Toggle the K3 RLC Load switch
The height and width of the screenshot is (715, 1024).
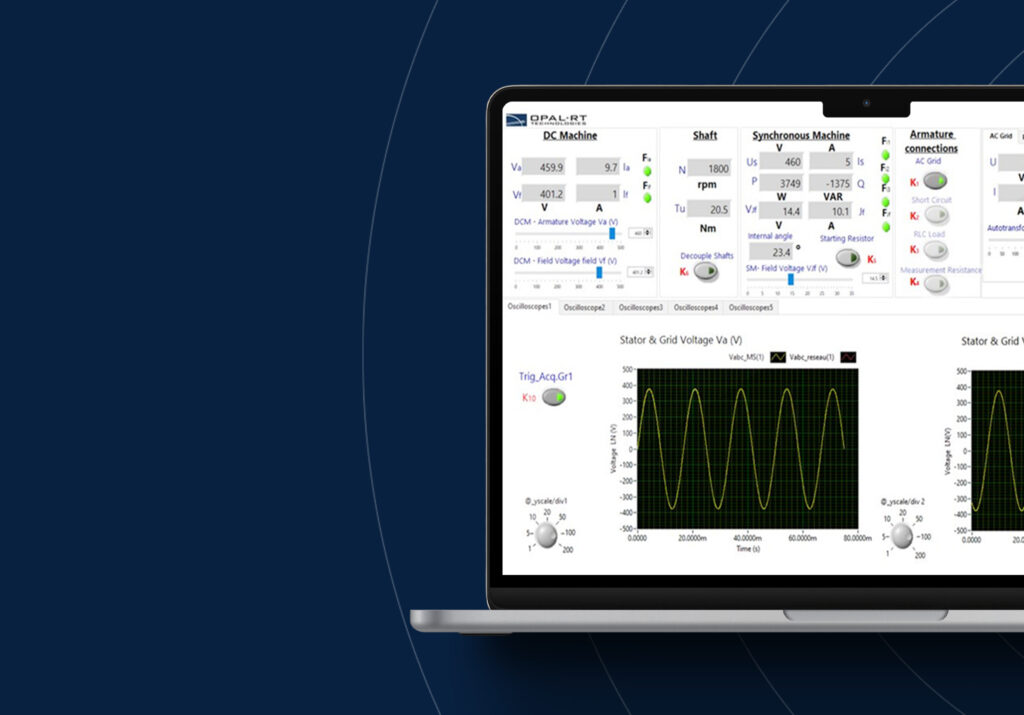(x=936, y=249)
